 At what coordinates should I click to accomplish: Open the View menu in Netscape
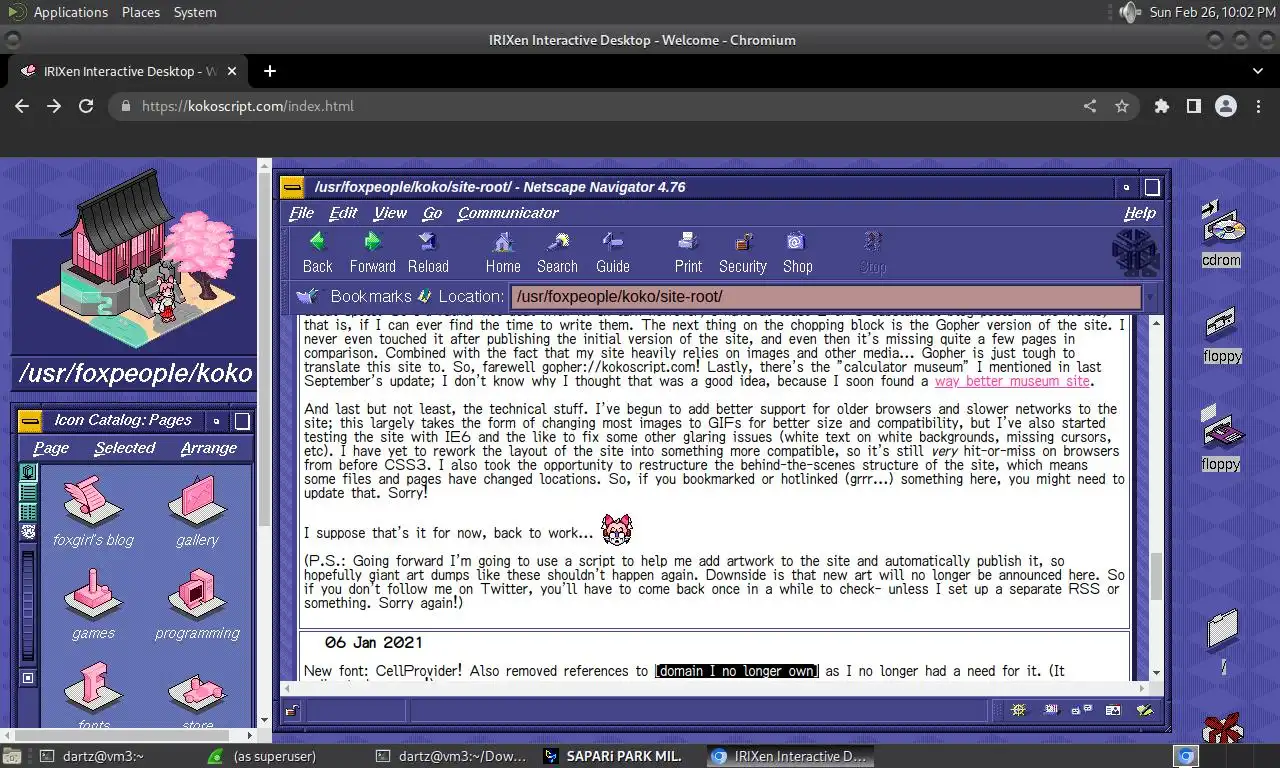390,213
